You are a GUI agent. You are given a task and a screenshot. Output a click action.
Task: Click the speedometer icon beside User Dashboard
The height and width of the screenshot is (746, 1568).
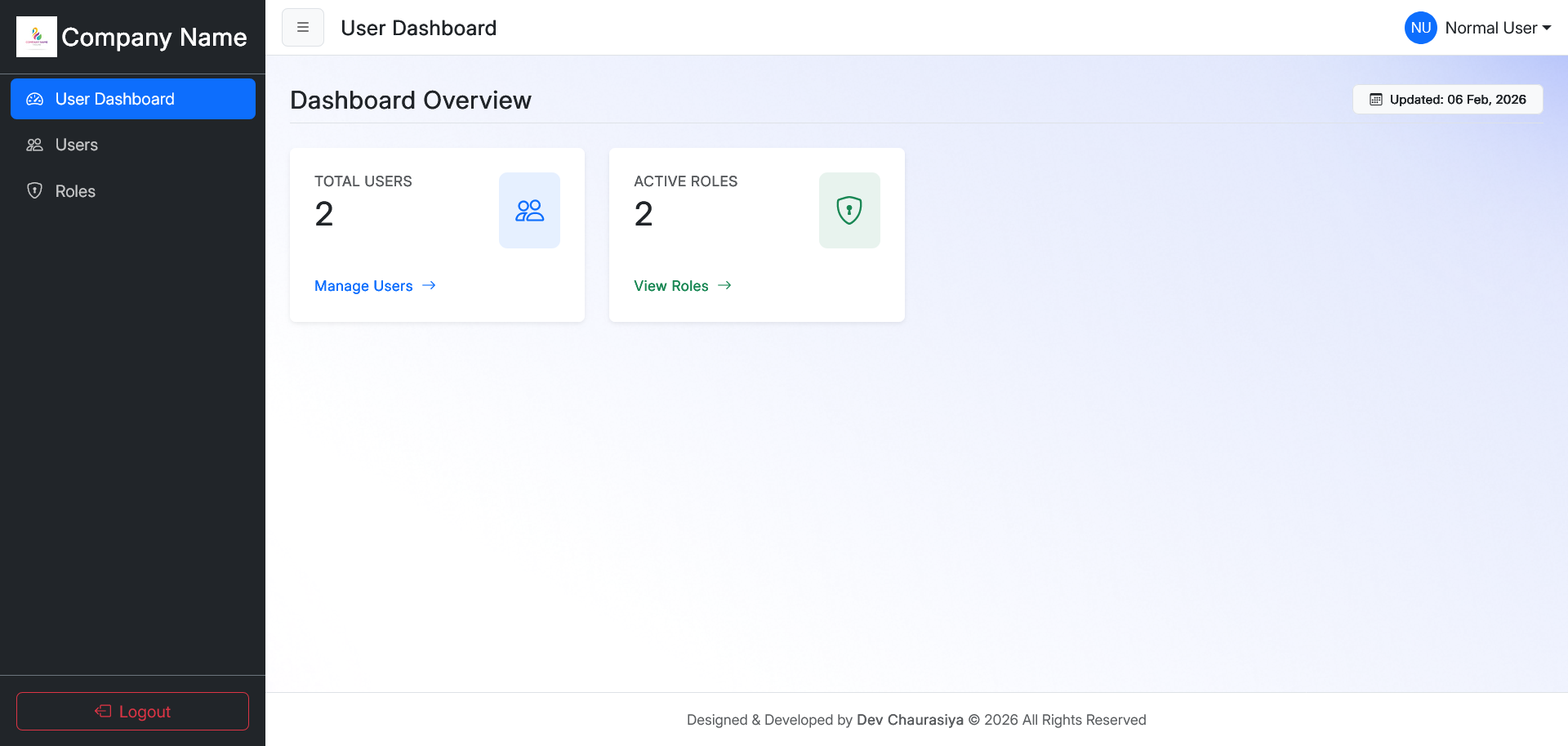click(34, 99)
